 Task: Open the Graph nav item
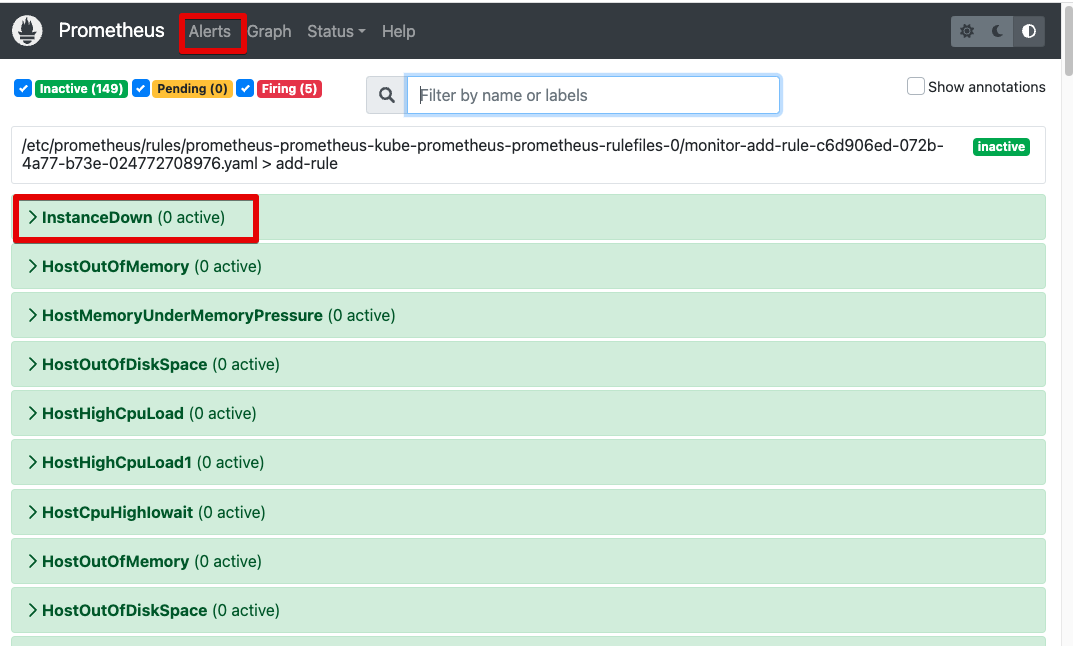pos(269,31)
